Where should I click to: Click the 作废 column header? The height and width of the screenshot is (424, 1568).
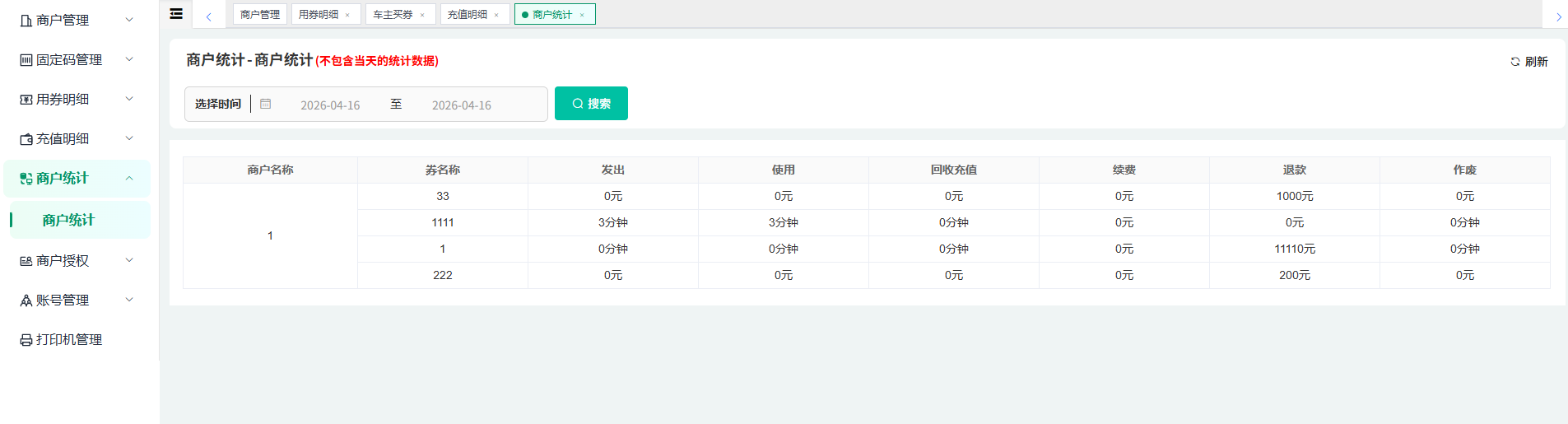[x=1465, y=170]
